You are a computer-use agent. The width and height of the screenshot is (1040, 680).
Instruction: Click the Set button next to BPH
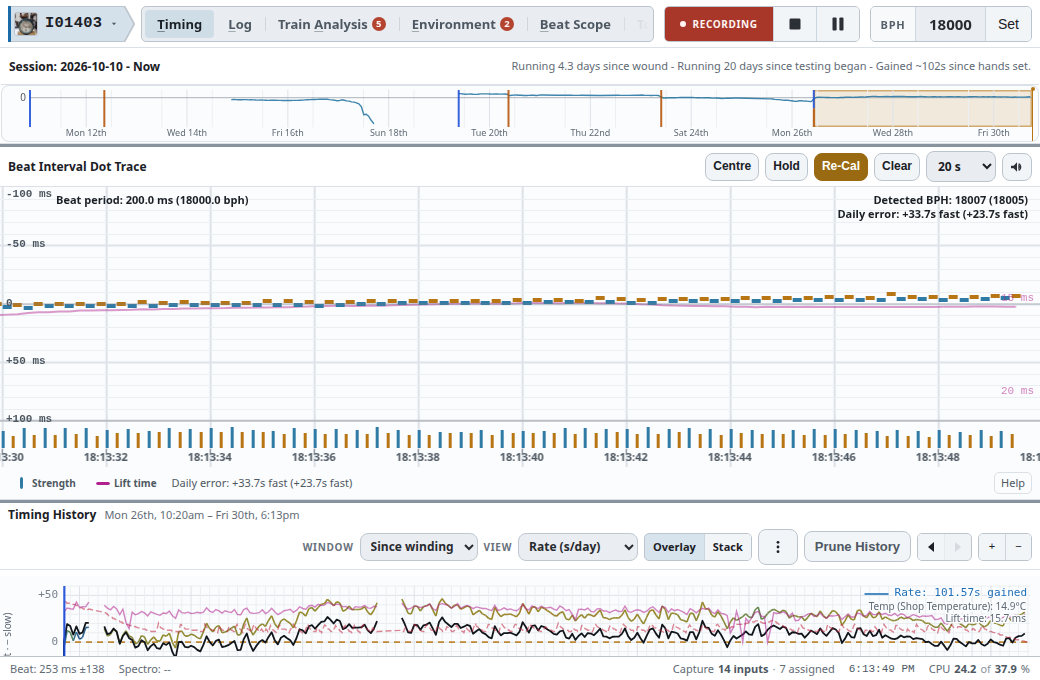pyautogui.click(x=1008, y=25)
